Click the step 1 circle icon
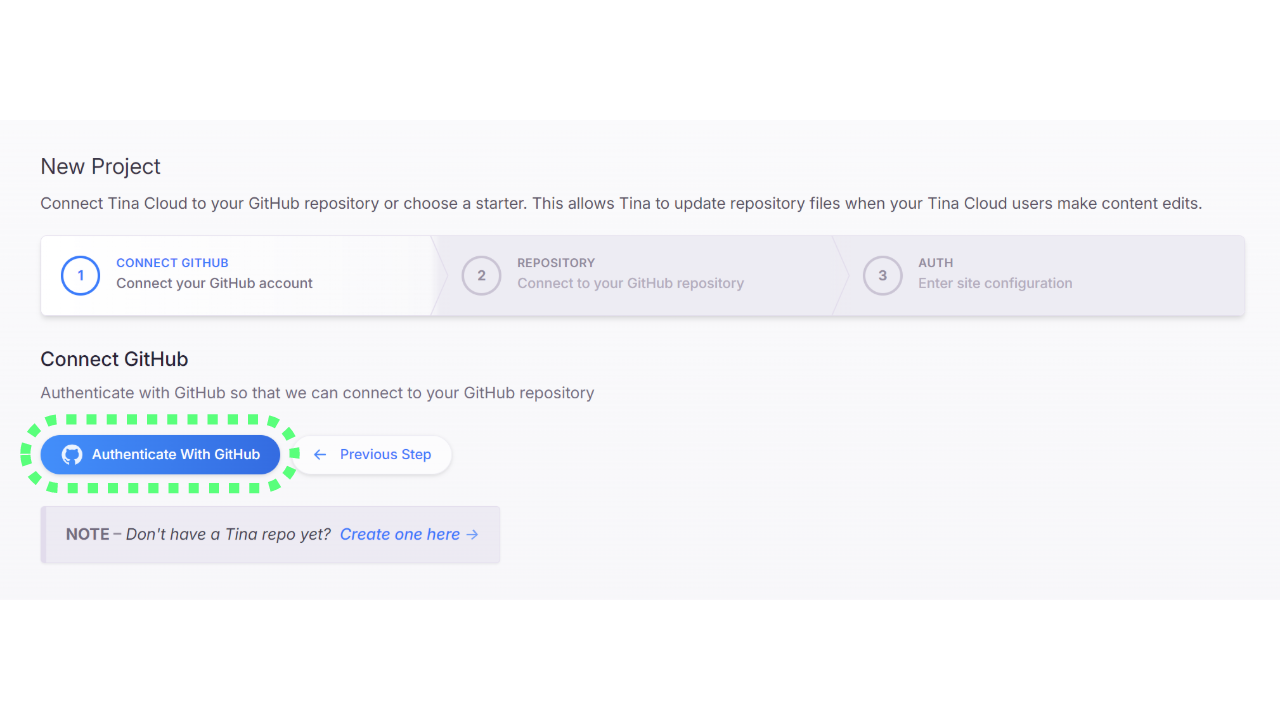1280x720 pixels. tap(80, 275)
